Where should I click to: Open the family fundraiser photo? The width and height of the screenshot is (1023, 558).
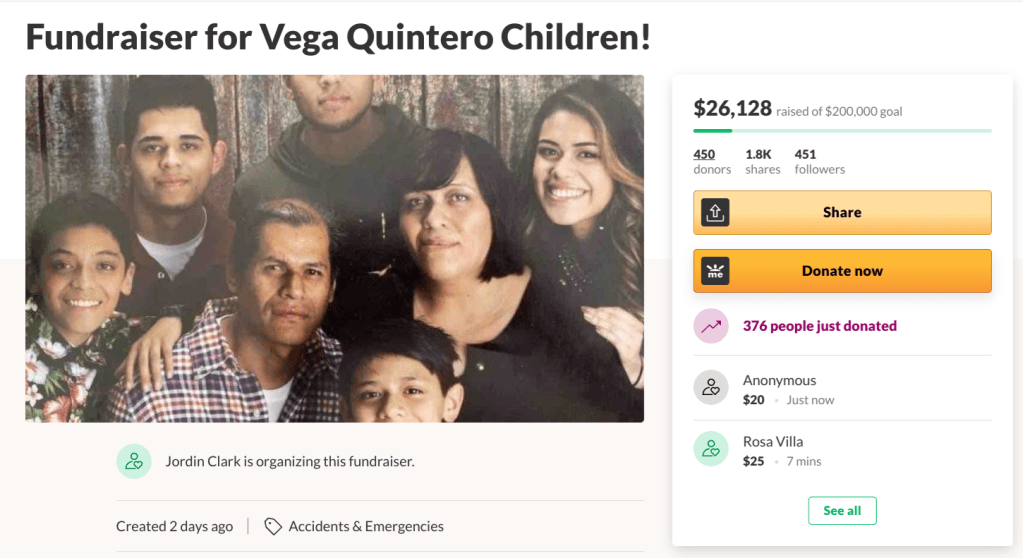[334, 248]
